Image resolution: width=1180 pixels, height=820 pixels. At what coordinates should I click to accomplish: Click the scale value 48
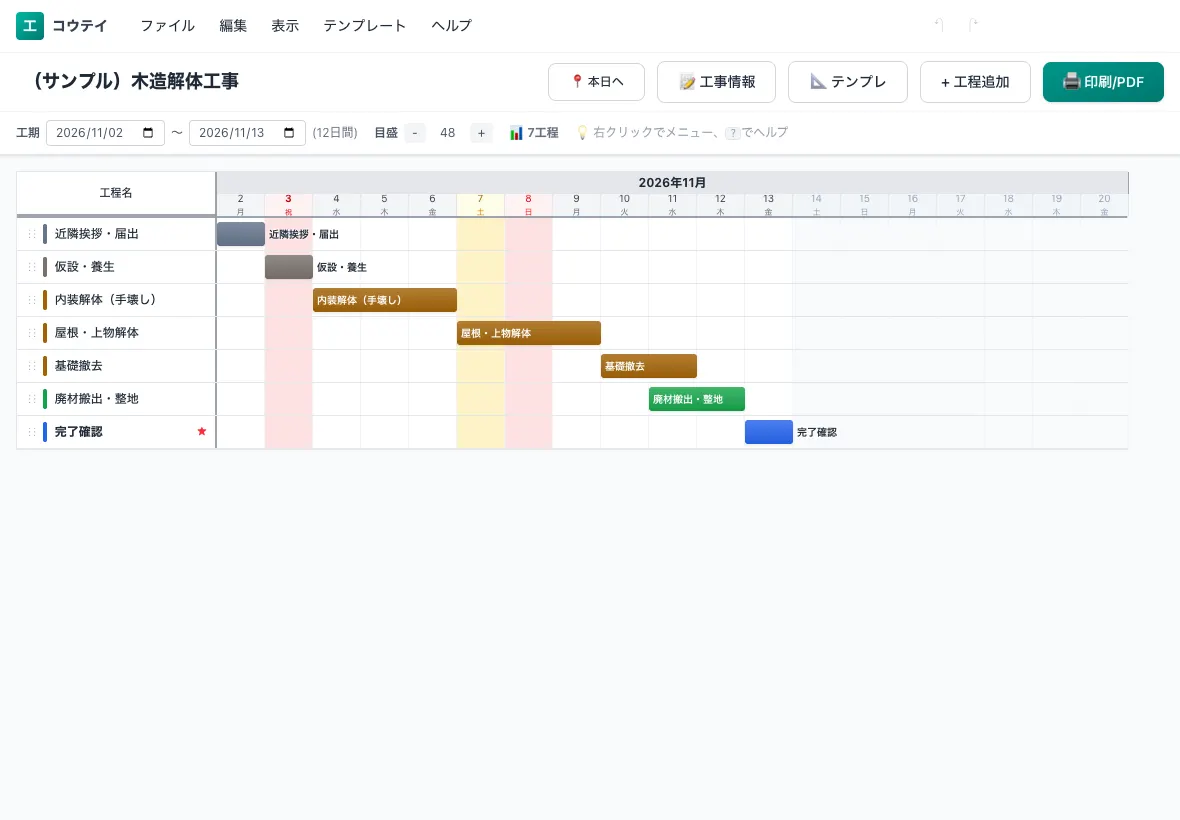(448, 132)
